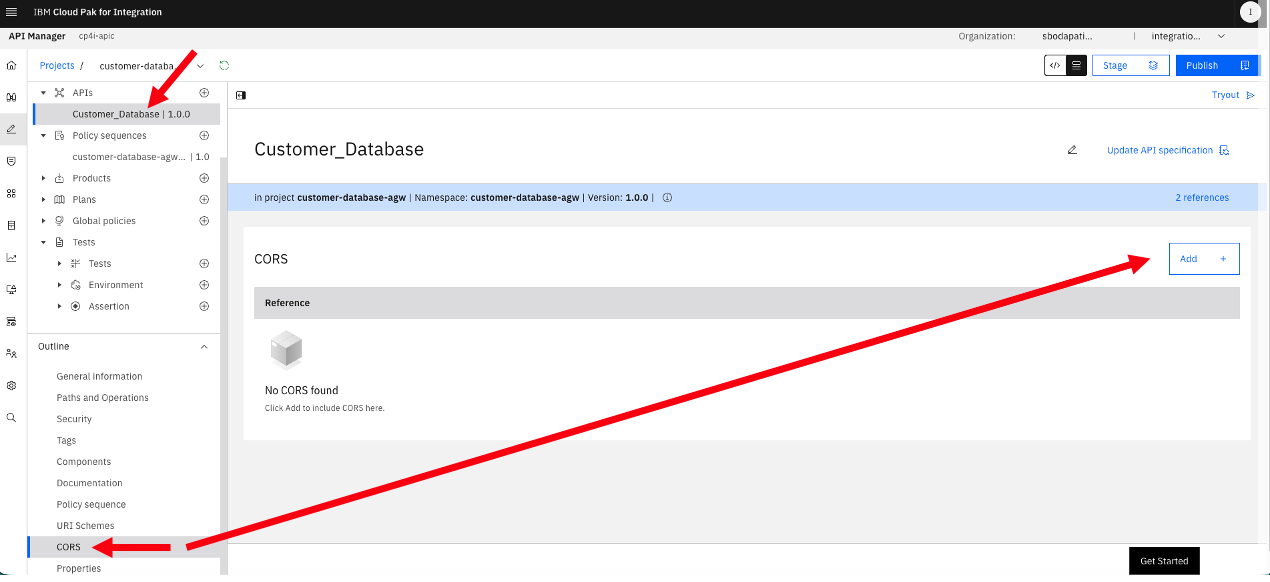
Task: Click Add to include CORS
Action: [x=1204, y=259]
